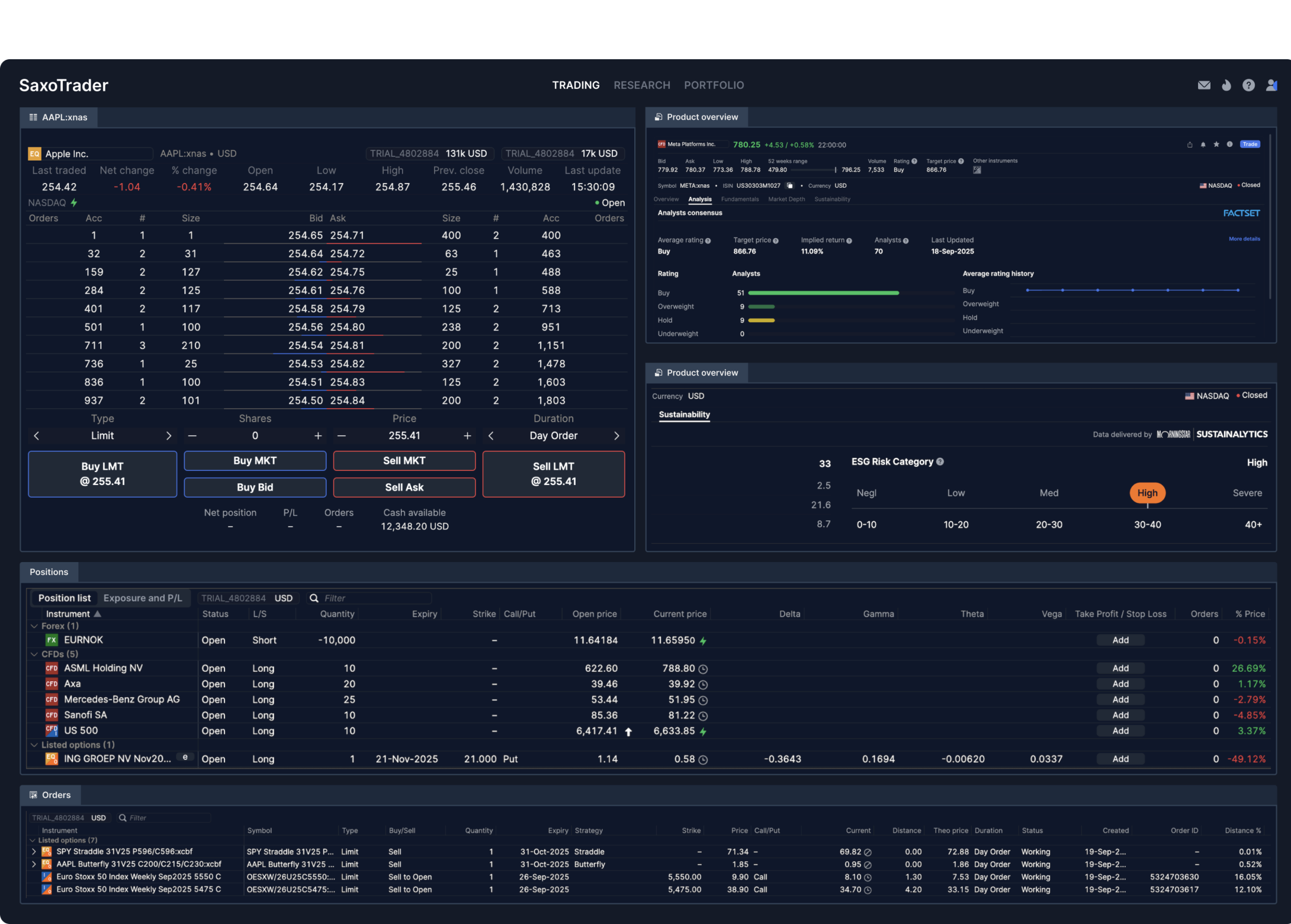
Task: Copy the ISIN code via copy icon
Action: pyautogui.click(x=789, y=186)
